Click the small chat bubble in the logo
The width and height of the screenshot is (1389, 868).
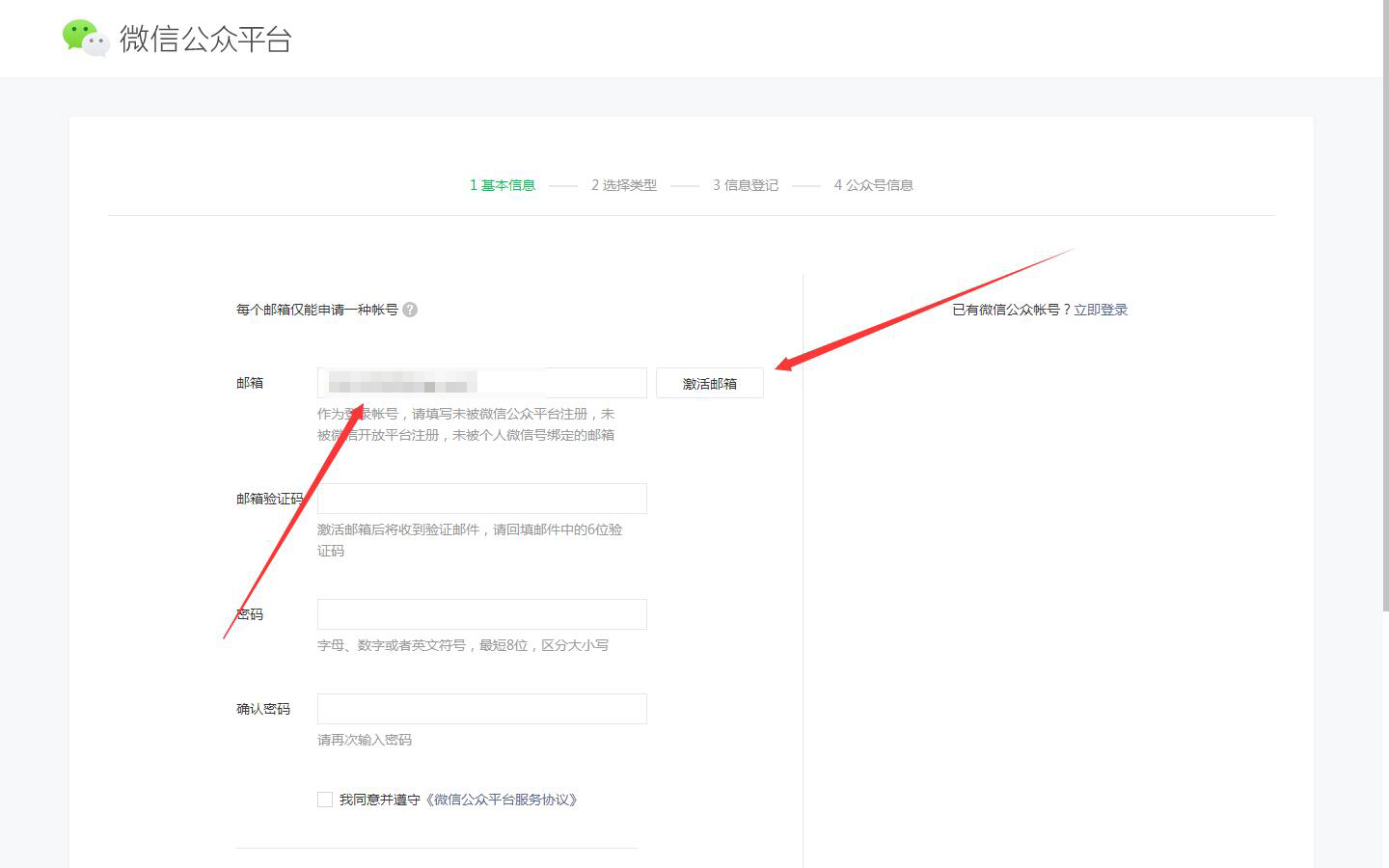coord(95,46)
